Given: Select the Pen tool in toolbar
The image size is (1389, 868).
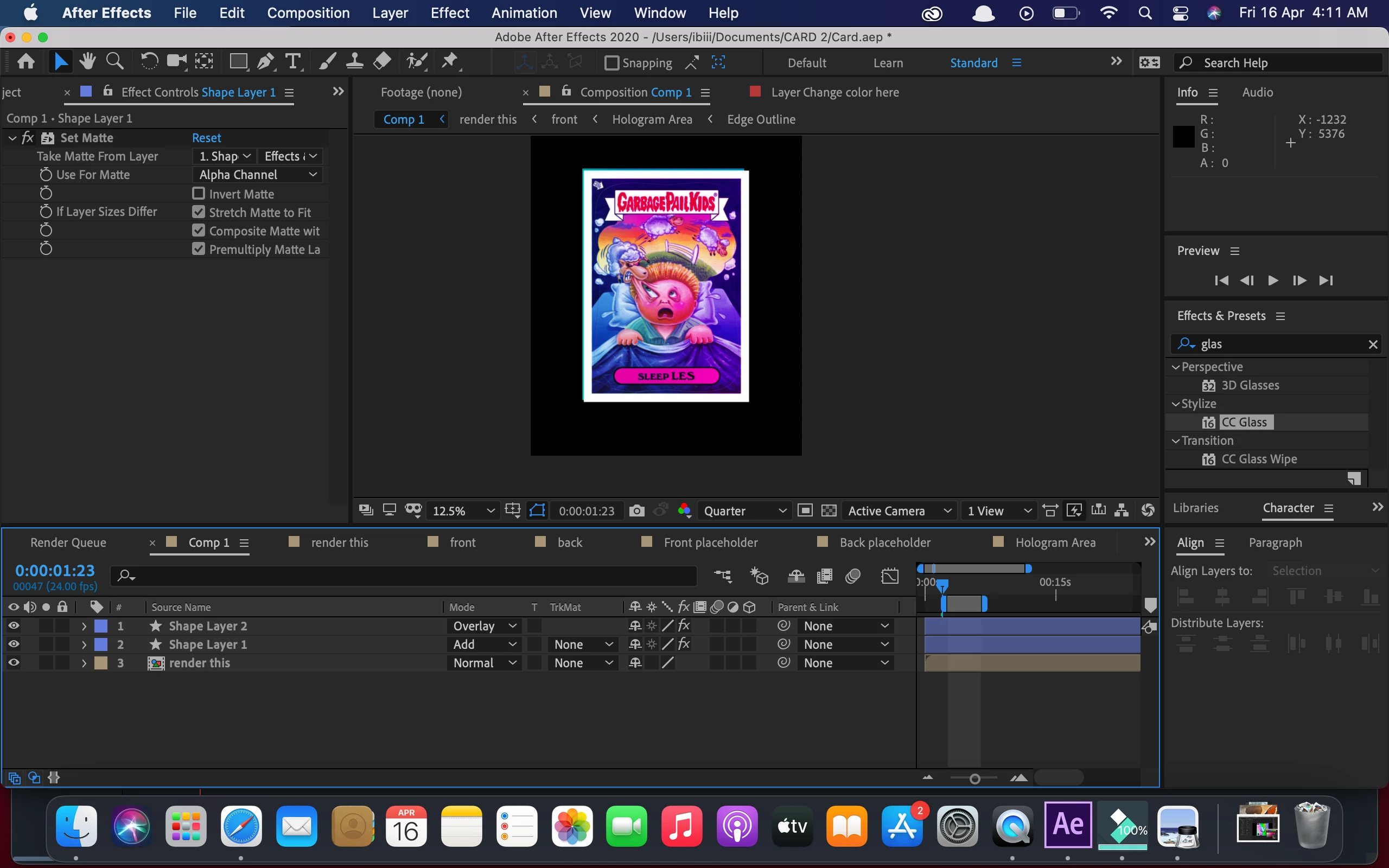Looking at the screenshot, I should pos(265,61).
